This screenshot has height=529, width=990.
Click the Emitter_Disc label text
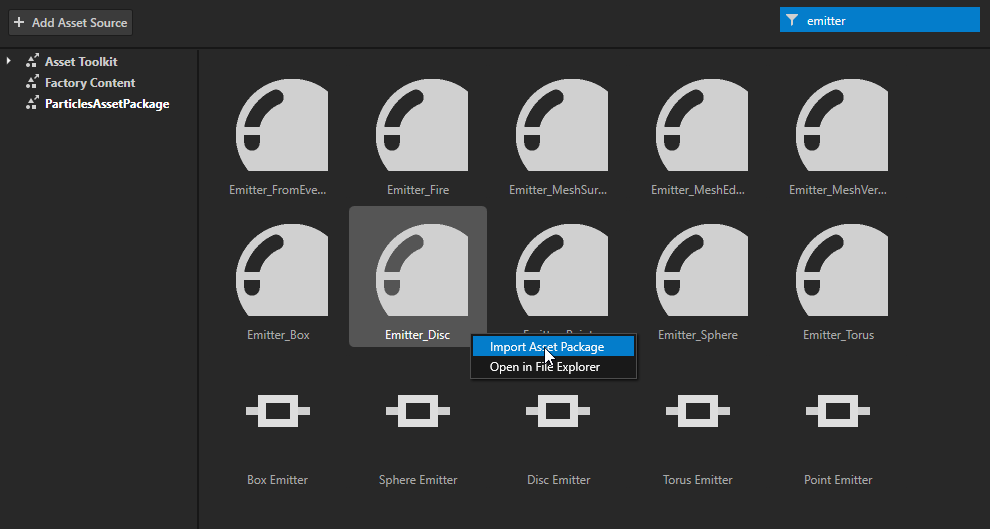coord(417,335)
